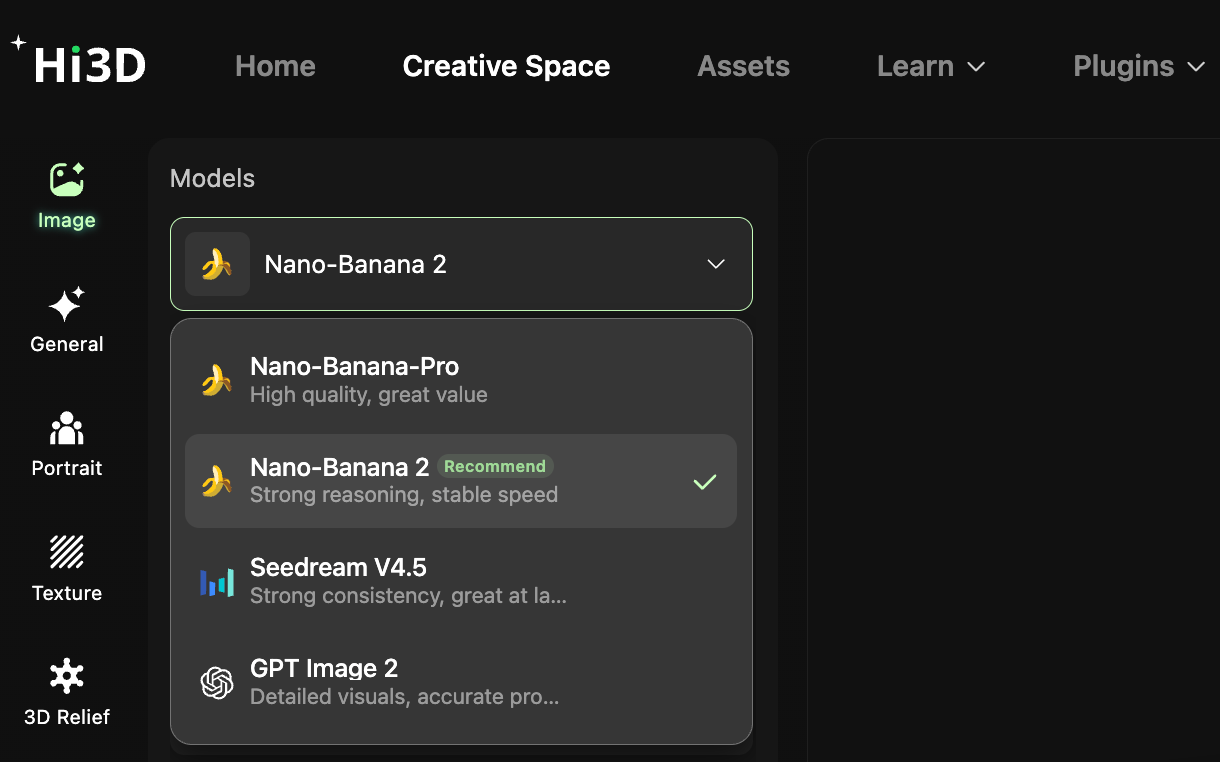Click the Seedream bar-chart logo icon
Image resolution: width=1220 pixels, height=762 pixels.
coord(217,582)
